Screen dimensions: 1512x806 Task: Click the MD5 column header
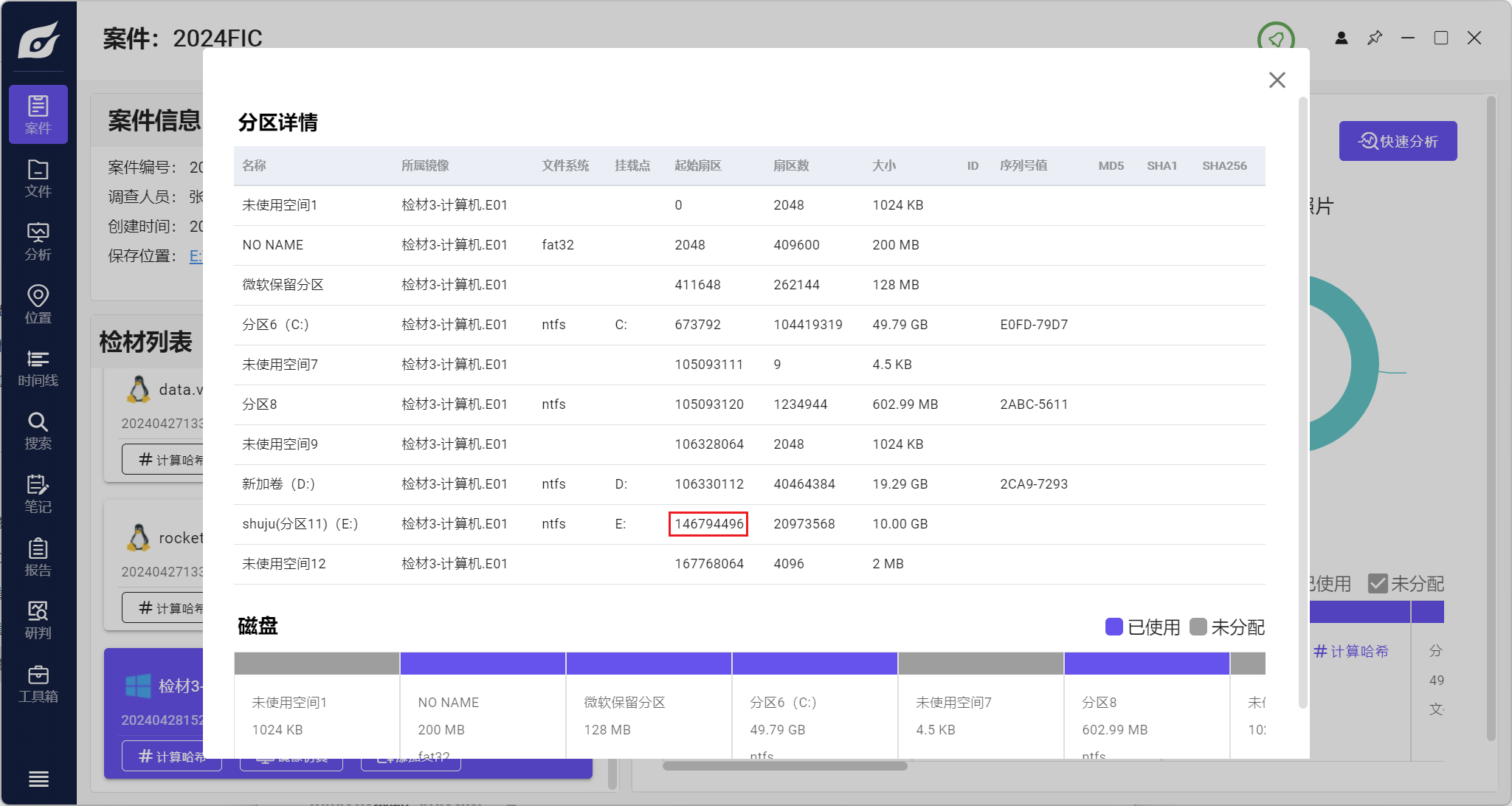coord(1111,165)
